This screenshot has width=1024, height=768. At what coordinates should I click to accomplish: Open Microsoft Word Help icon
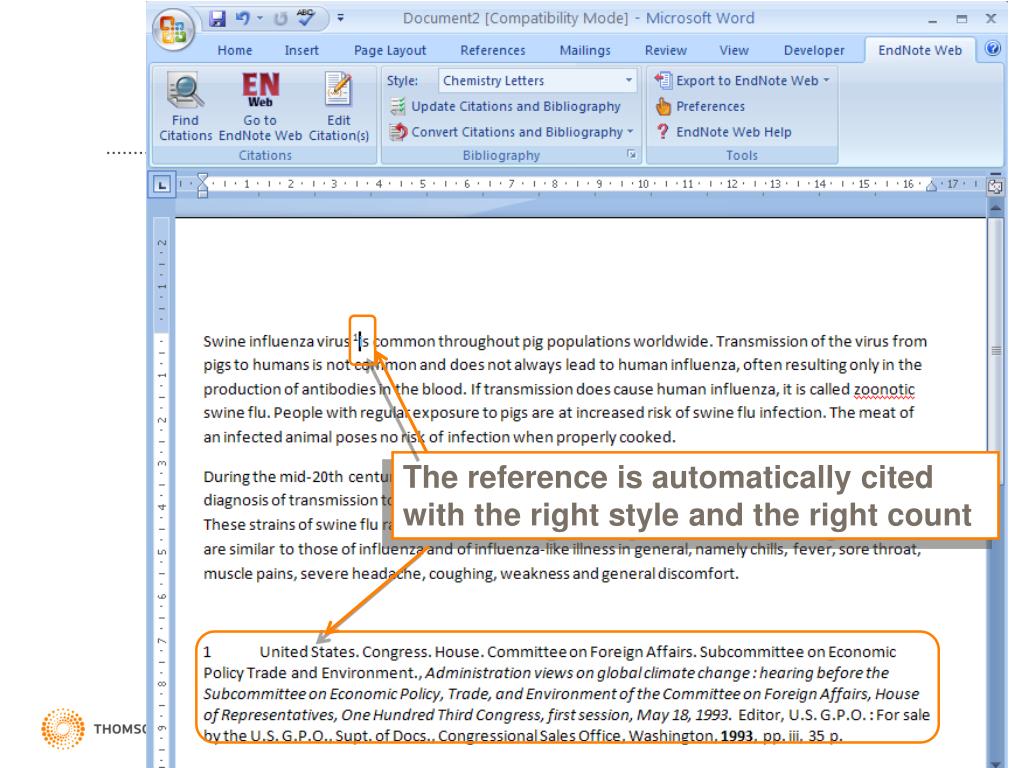tap(993, 49)
